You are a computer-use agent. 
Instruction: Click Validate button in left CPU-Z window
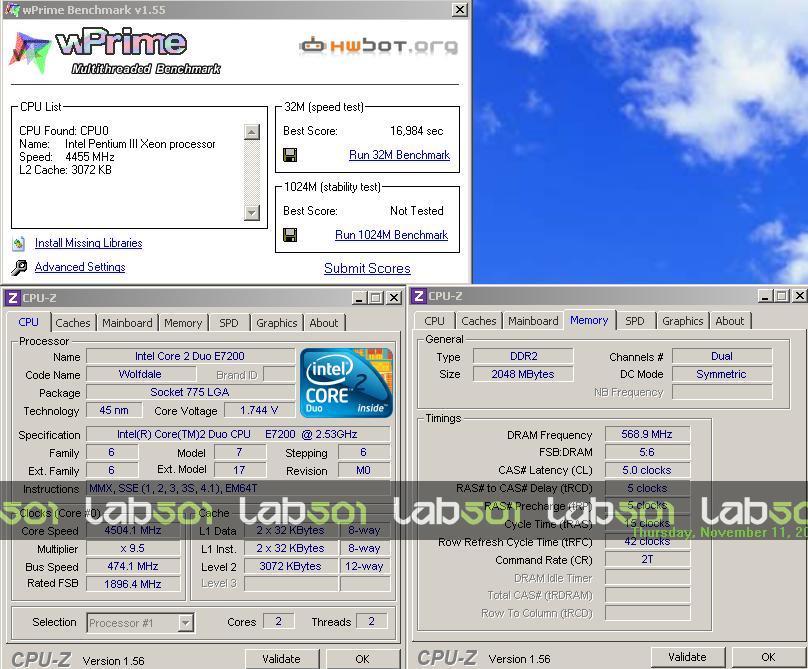[x=281, y=659]
